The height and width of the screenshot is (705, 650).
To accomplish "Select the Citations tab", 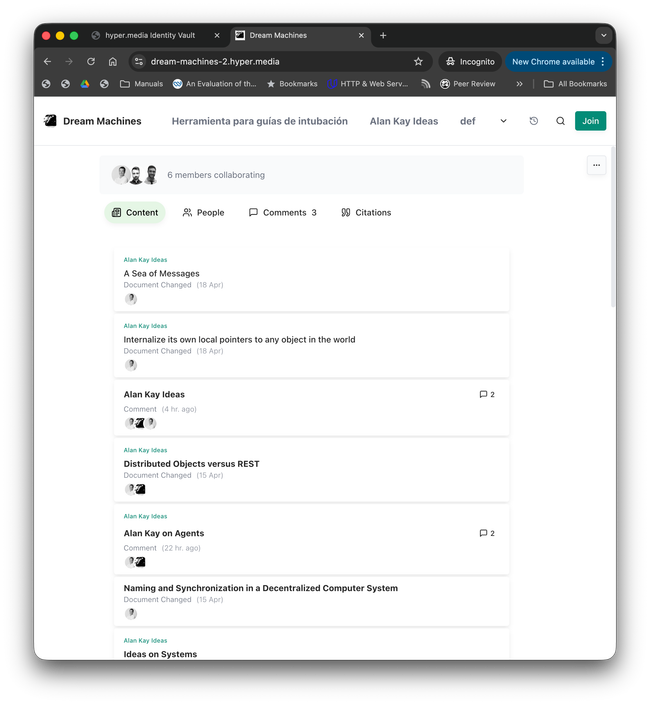I will tap(366, 212).
